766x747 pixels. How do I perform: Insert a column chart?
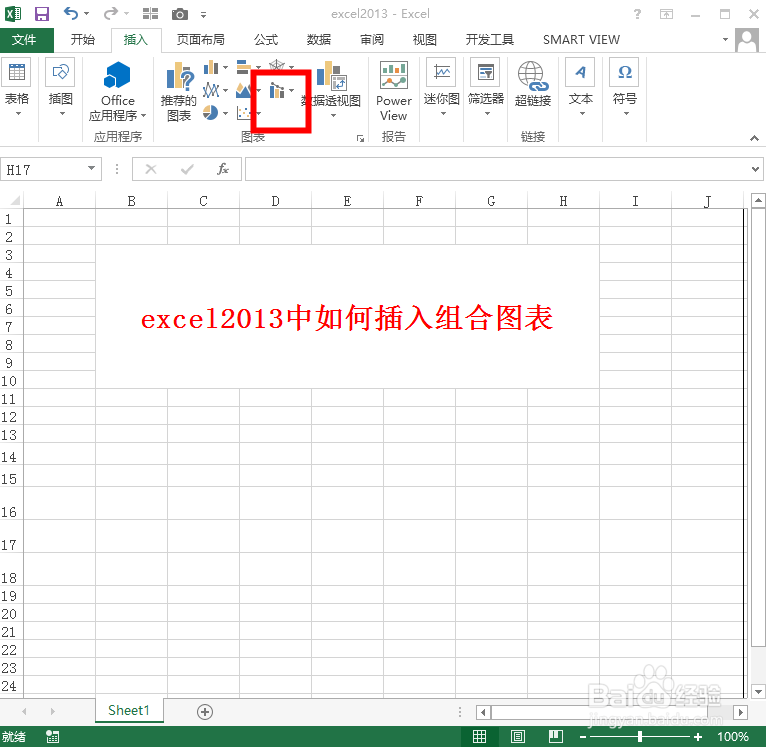tap(211, 67)
